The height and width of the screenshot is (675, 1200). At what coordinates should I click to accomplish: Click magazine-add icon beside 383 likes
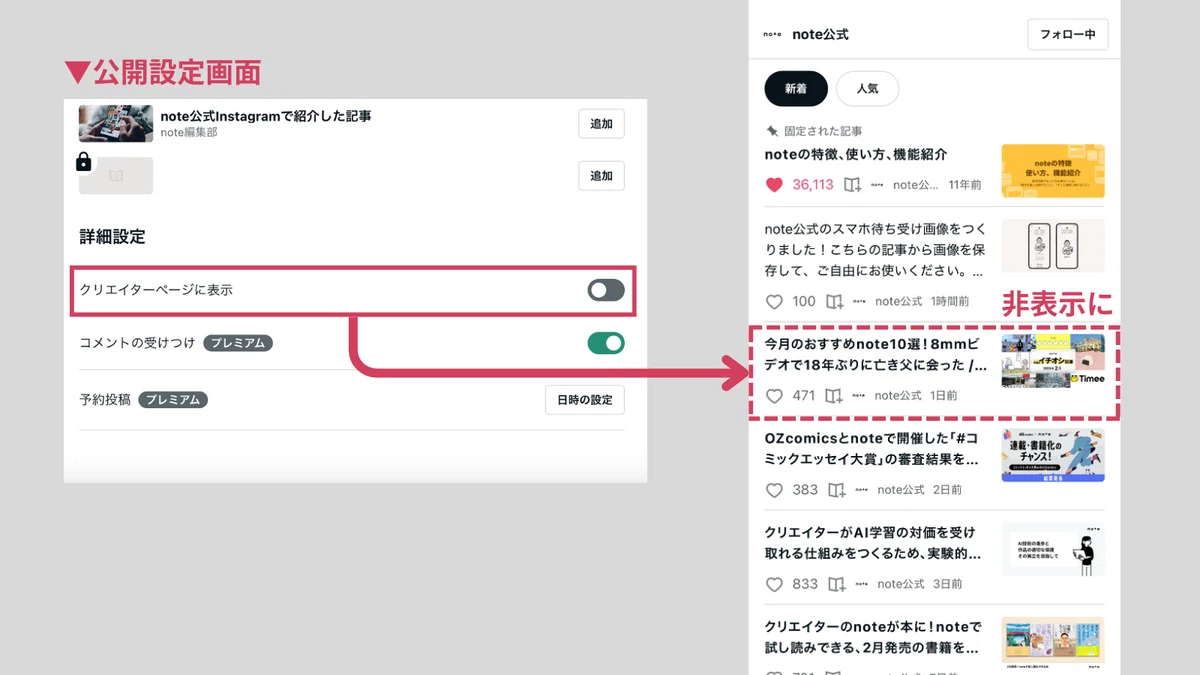836,490
